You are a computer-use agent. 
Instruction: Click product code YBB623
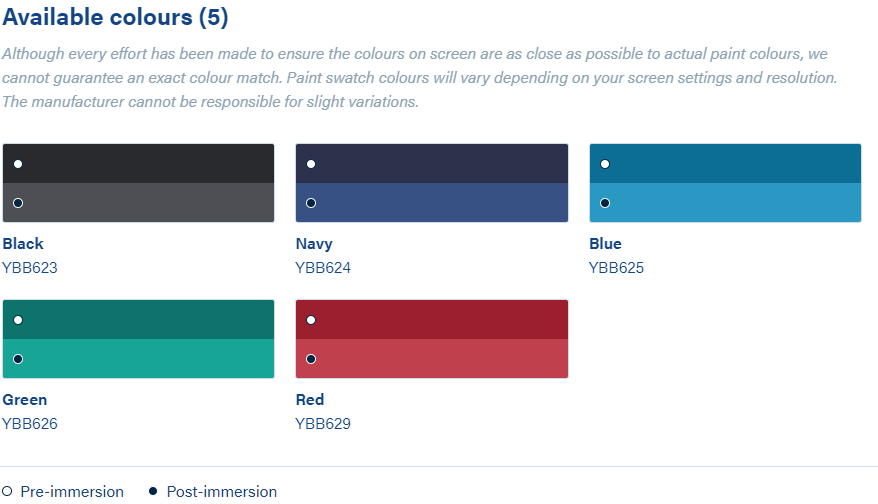30,268
